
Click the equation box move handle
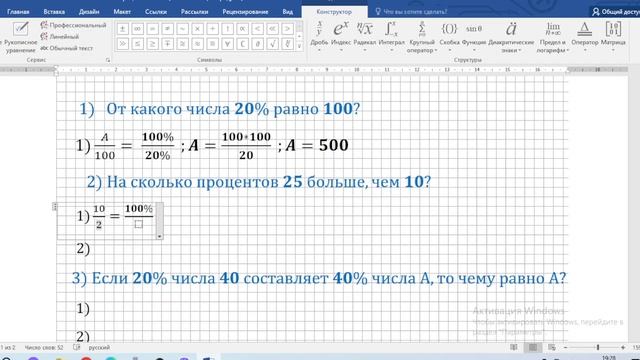coord(55,207)
